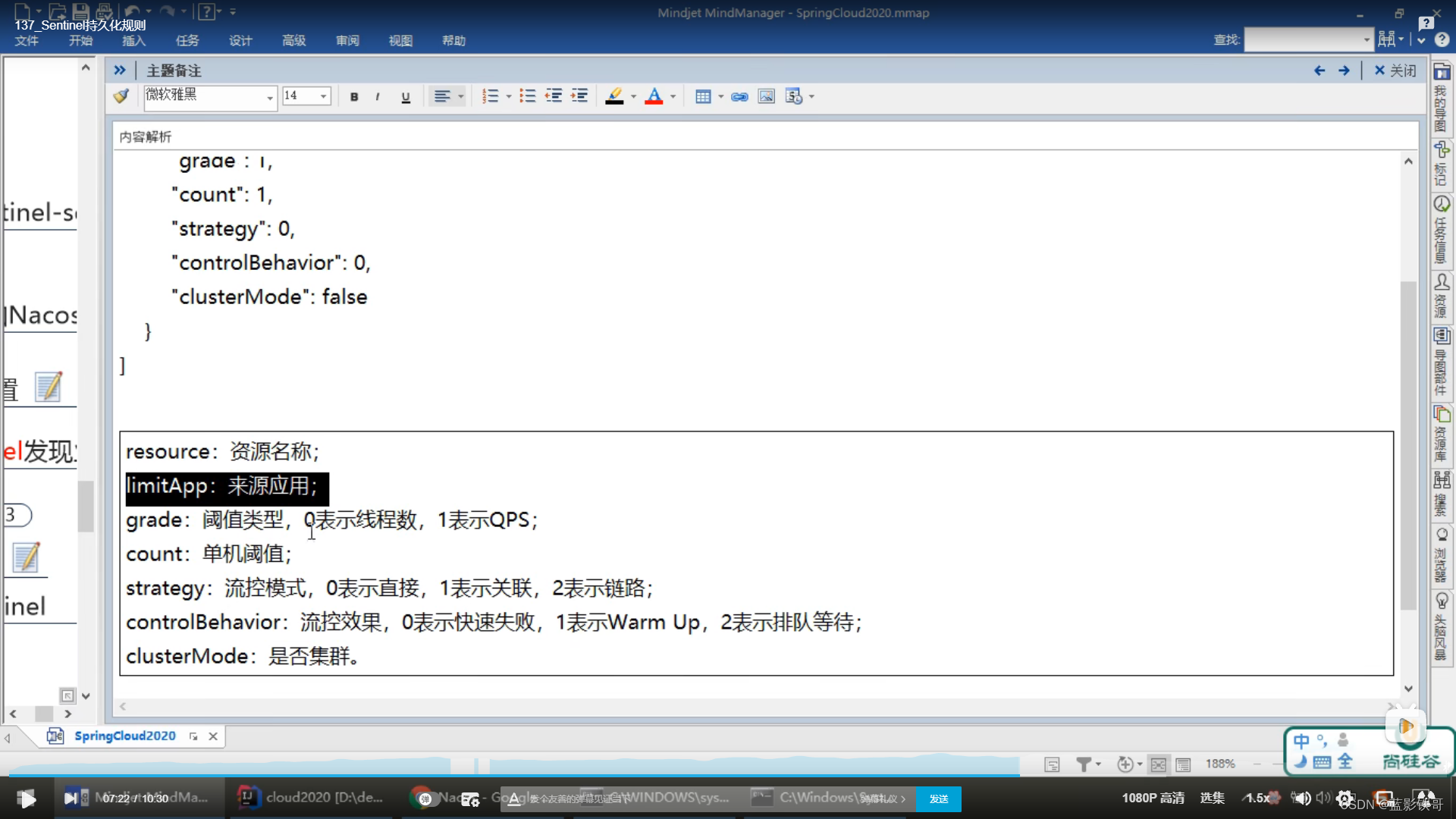Image resolution: width=1456 pixels, height=819 pixels.
Task: Click the next topic note arrow
Action: pos(1344,71)
